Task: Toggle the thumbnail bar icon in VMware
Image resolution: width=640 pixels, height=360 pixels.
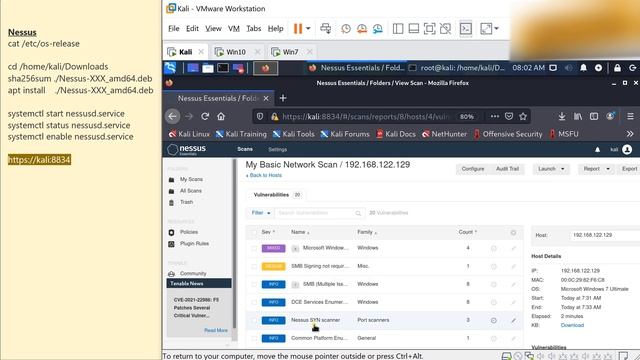Action: [413, 29]
